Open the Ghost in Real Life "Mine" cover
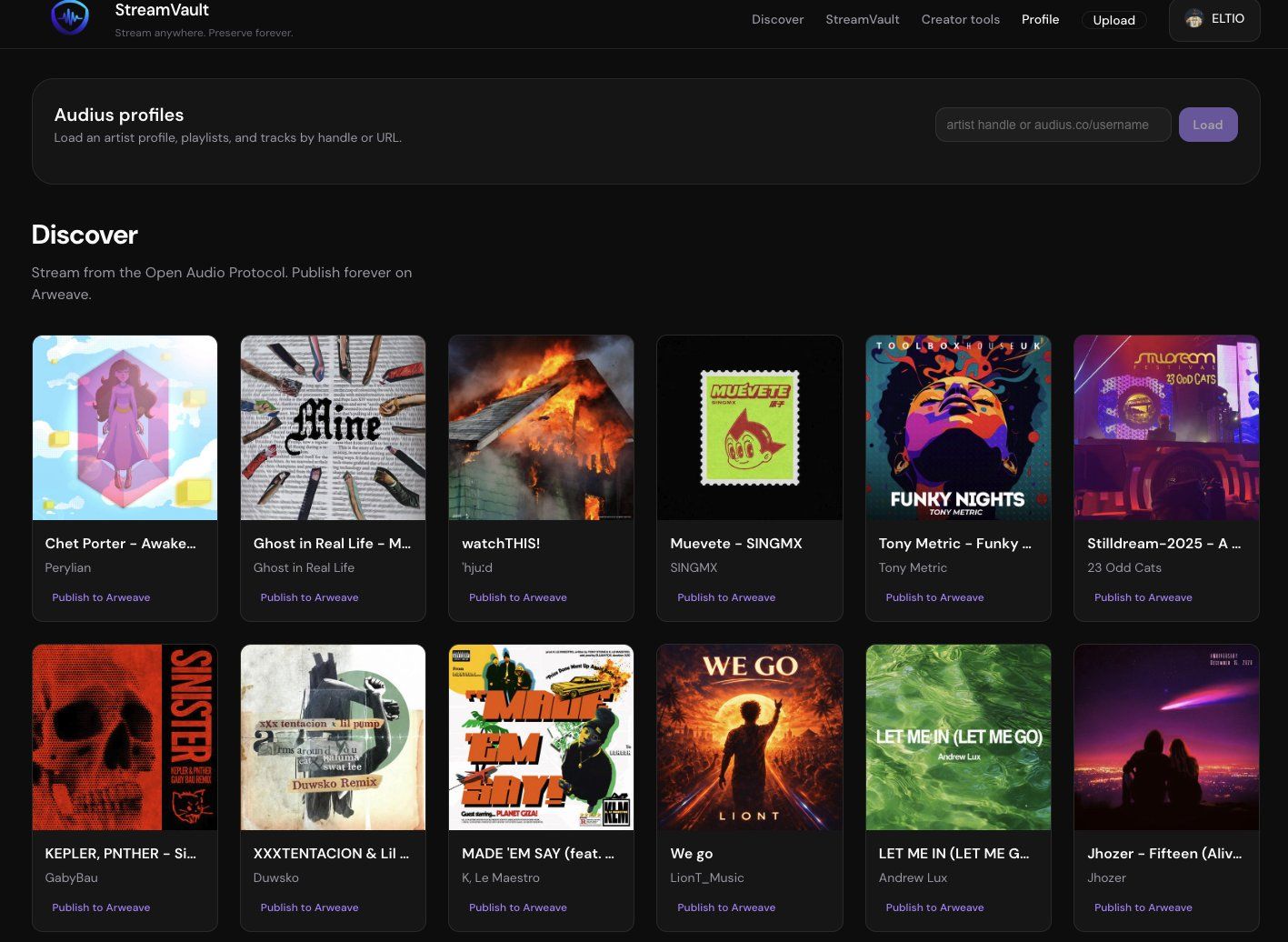1288x942 pixels. pos(333,427)
